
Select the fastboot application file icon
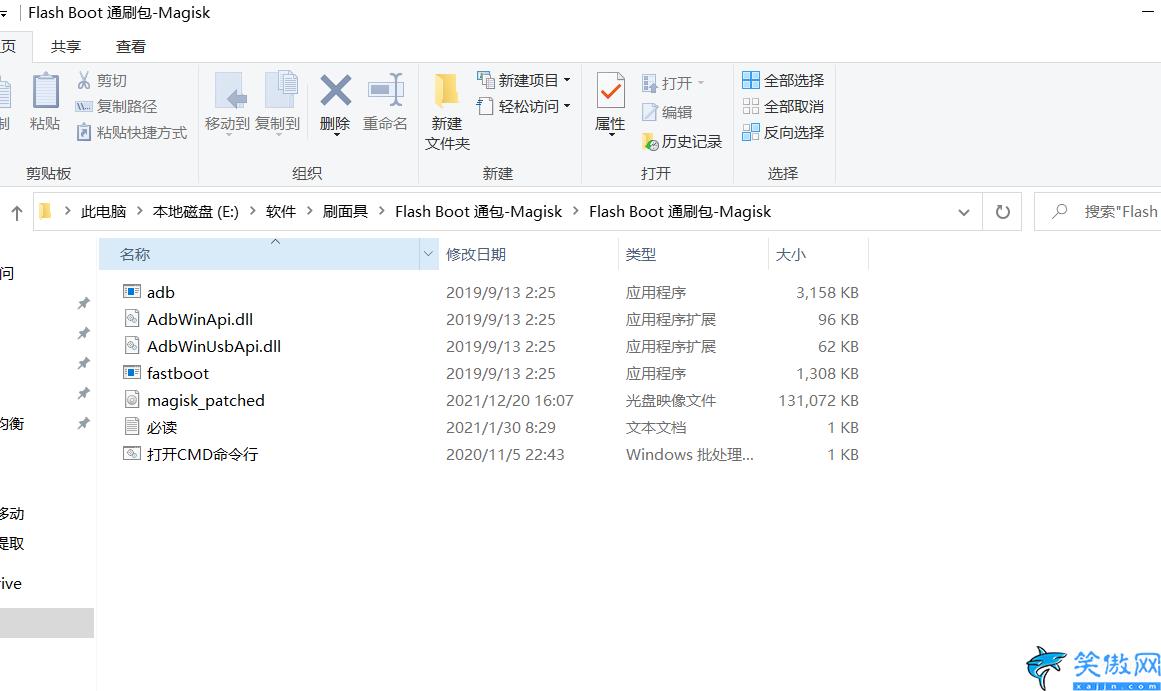click(132, 373)
